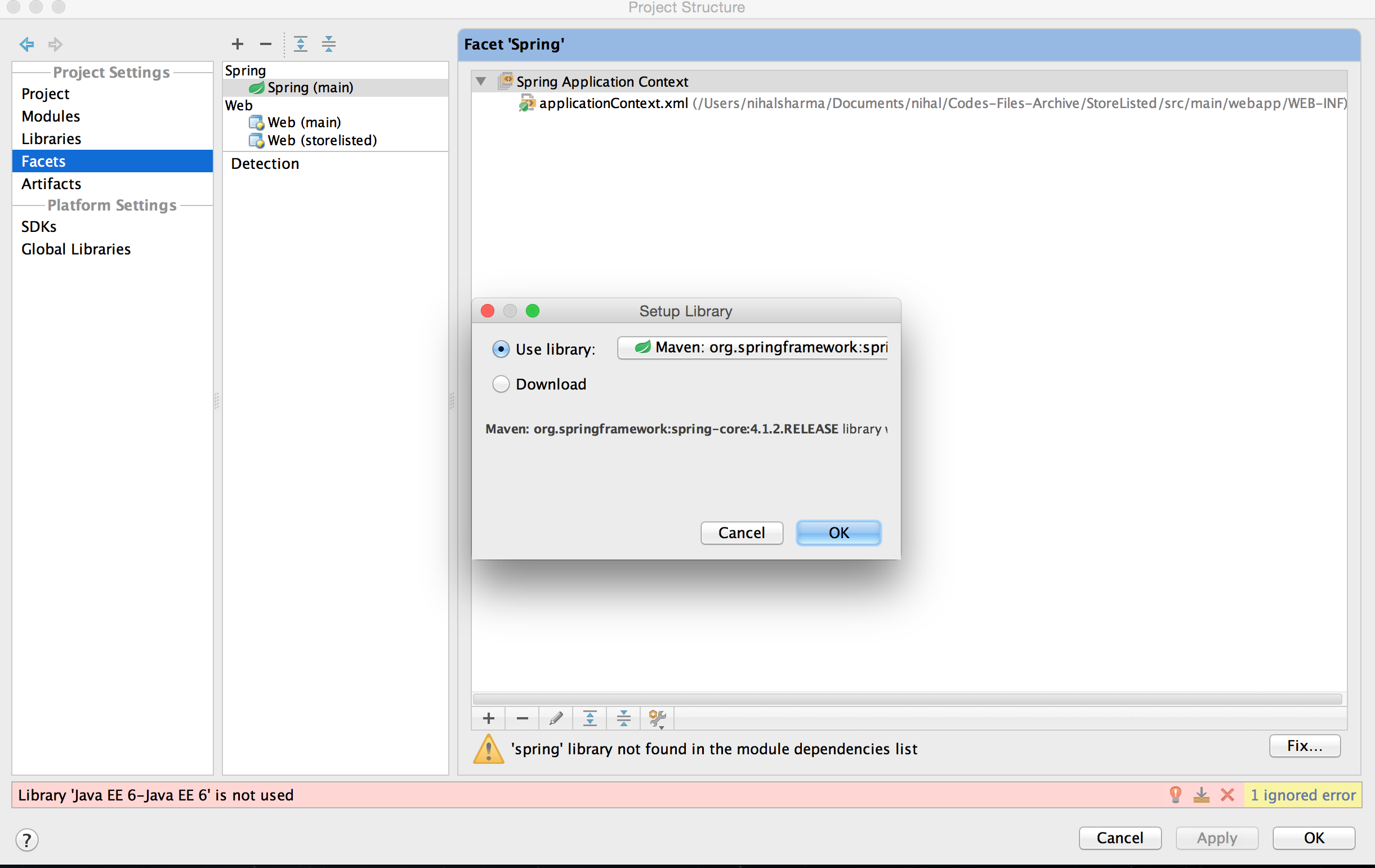Image resolution: width=1375 pixels, height=868 pixels.
Task: Open the Maven library dropdown
Action: (753, 347)
